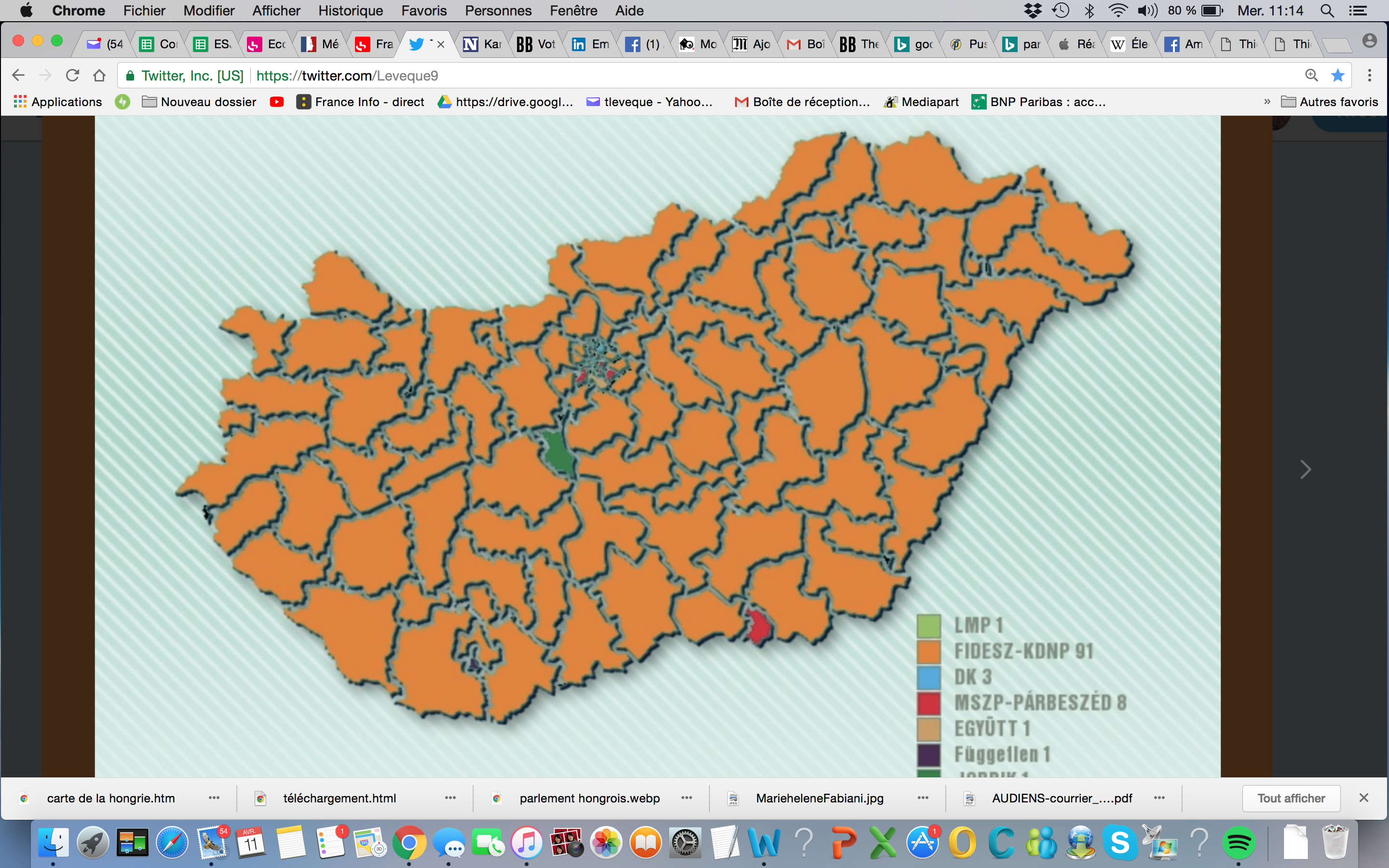1389x868 pixels.
Task: Click the Spotify icon in the dock
Action: click(1238, 843)
